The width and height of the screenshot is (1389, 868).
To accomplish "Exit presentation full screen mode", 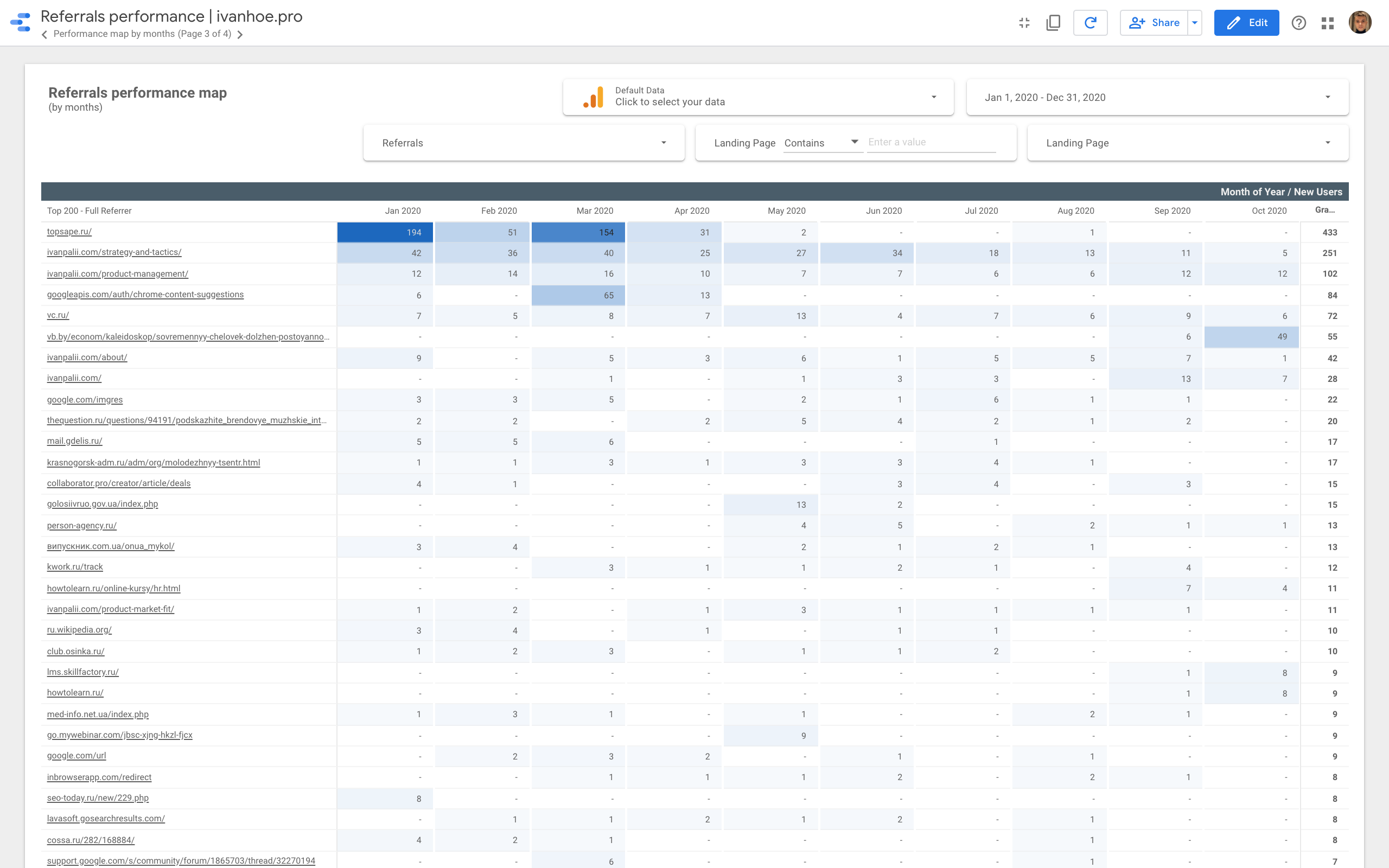I will (1024, 23).
